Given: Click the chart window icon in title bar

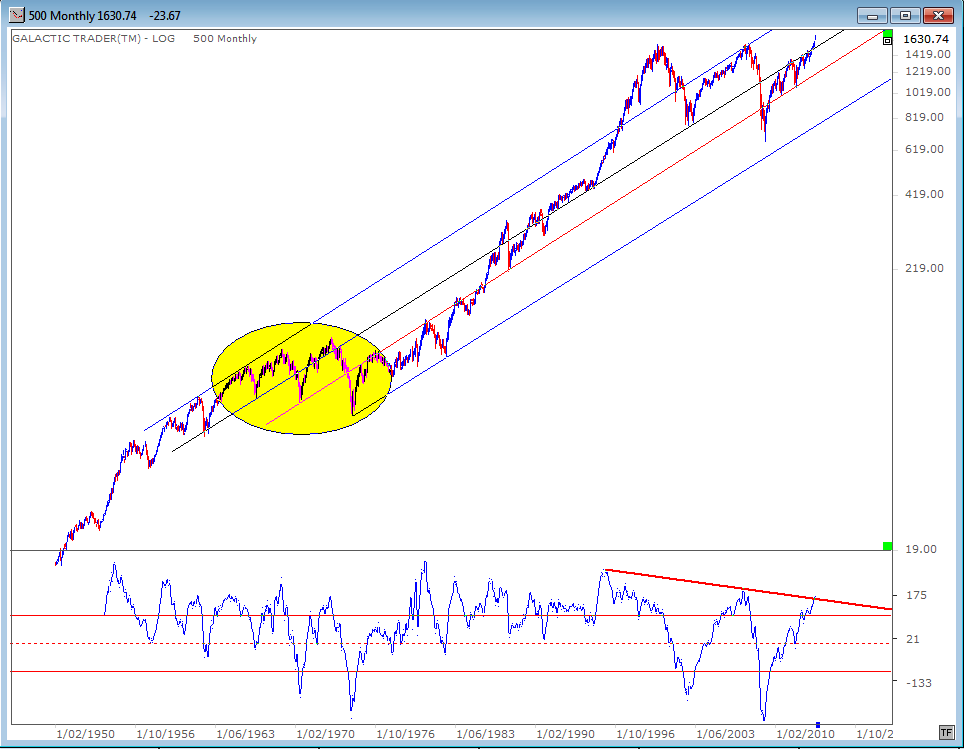Looking at the screenshot, I should tap(17, 15).
